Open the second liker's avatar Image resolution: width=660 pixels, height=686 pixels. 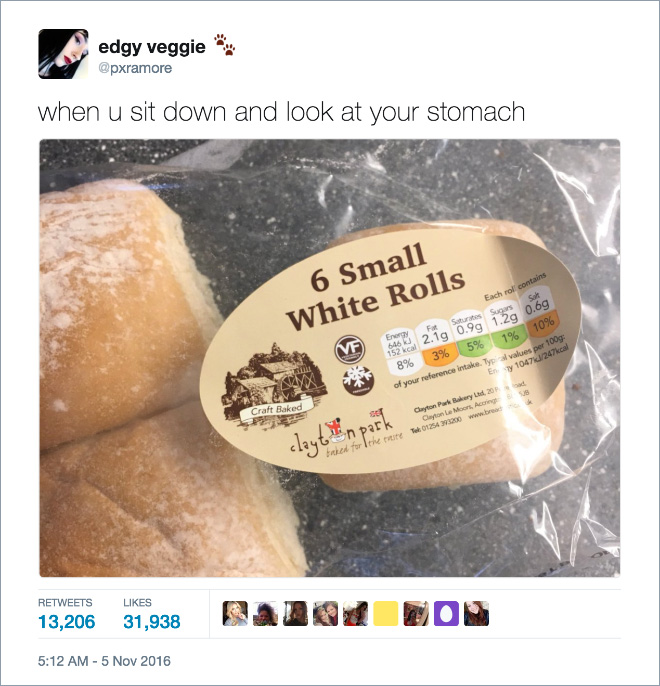click(x=265, y=613)
